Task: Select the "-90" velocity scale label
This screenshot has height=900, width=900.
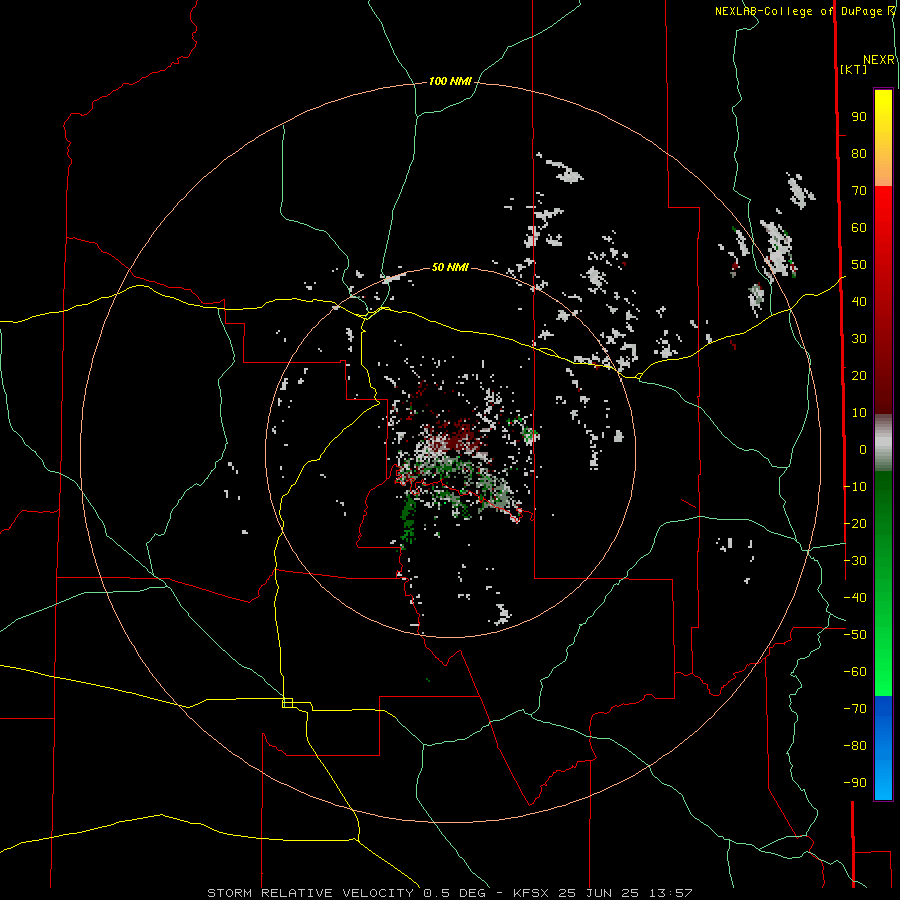Action: pos(855,783)
